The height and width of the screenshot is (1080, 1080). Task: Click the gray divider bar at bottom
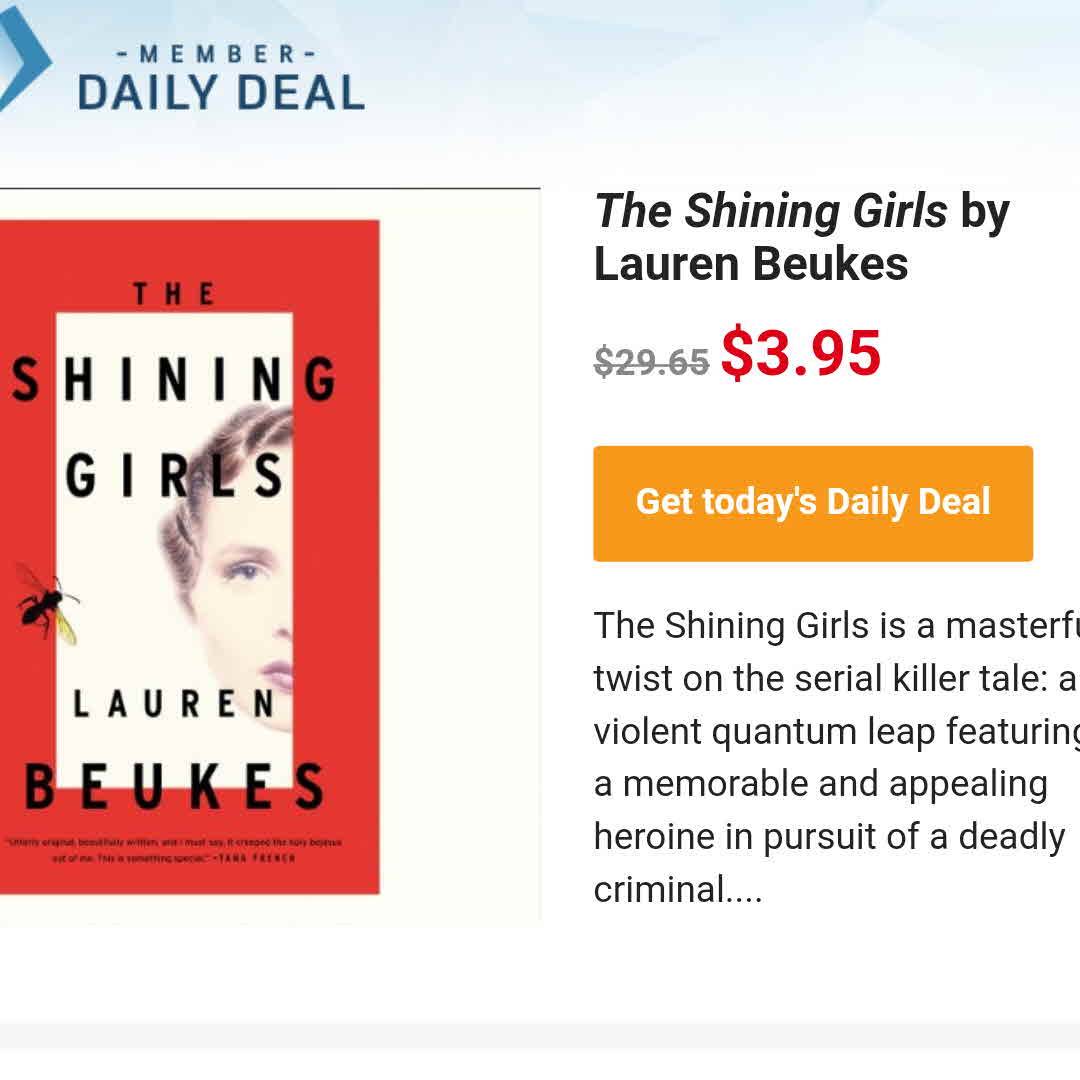tap(540, 1035)
